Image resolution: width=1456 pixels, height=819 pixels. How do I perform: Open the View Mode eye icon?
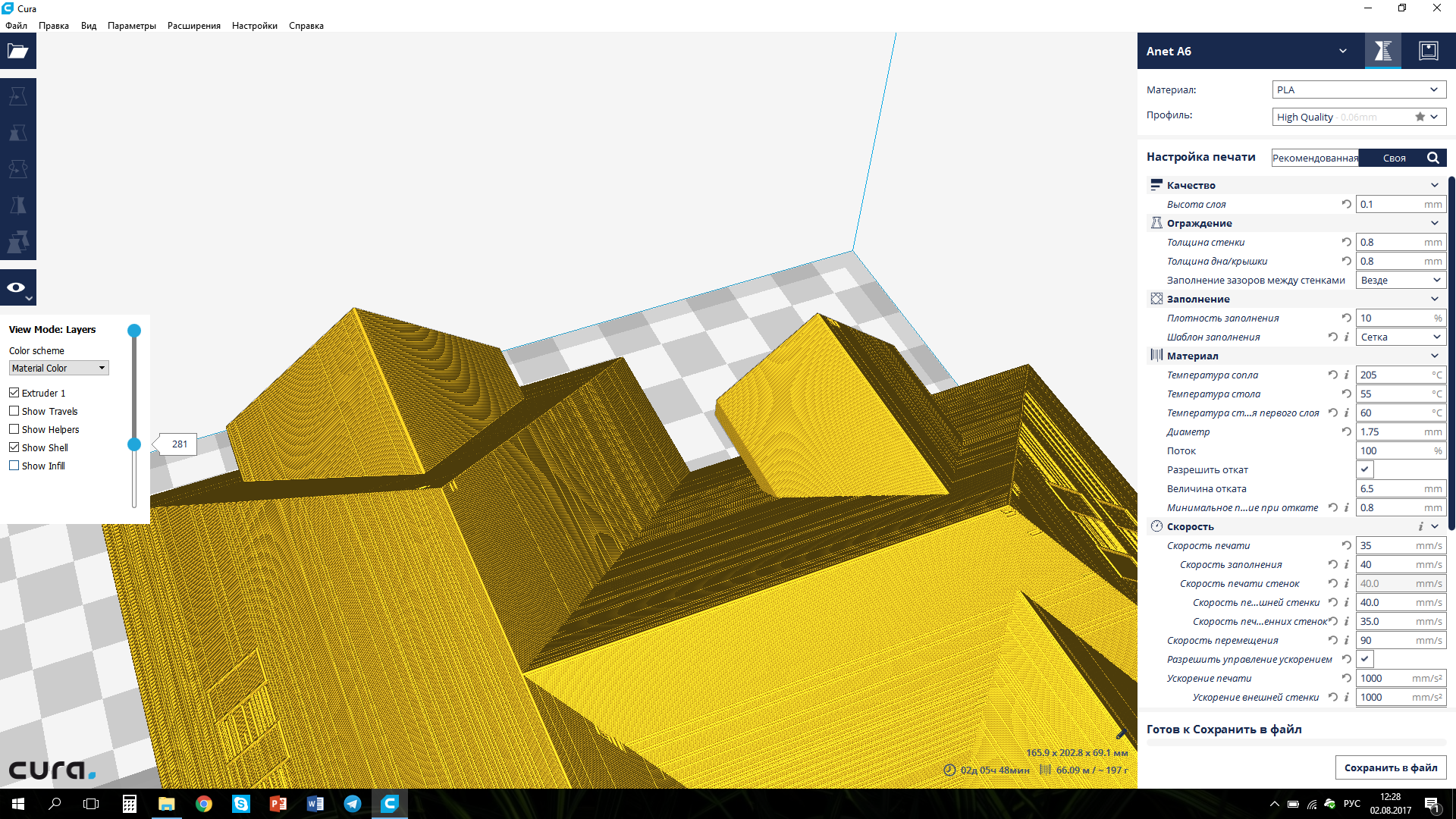tap(17, 287)
